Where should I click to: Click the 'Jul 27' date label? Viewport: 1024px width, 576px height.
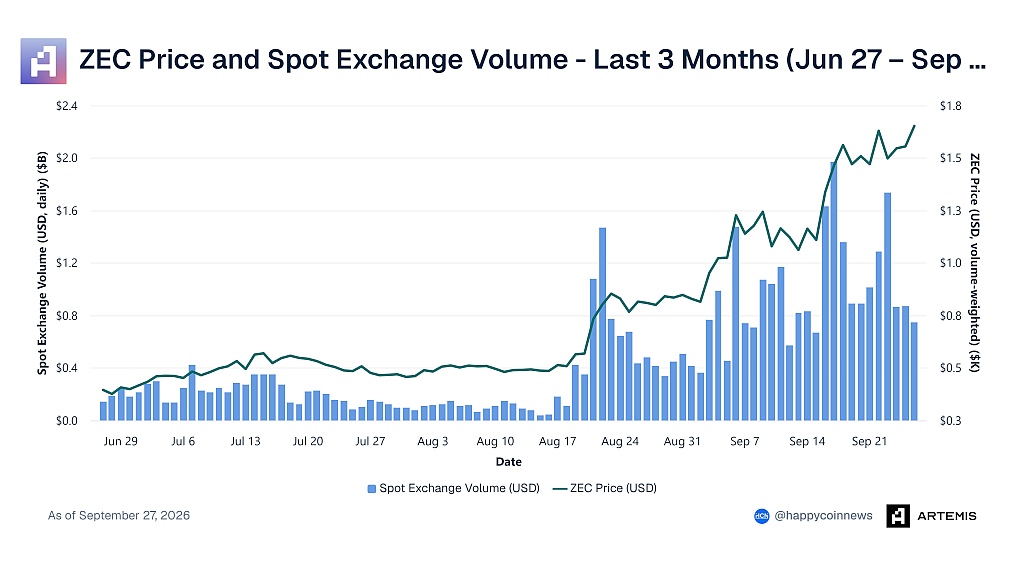(x=370, y=441)
